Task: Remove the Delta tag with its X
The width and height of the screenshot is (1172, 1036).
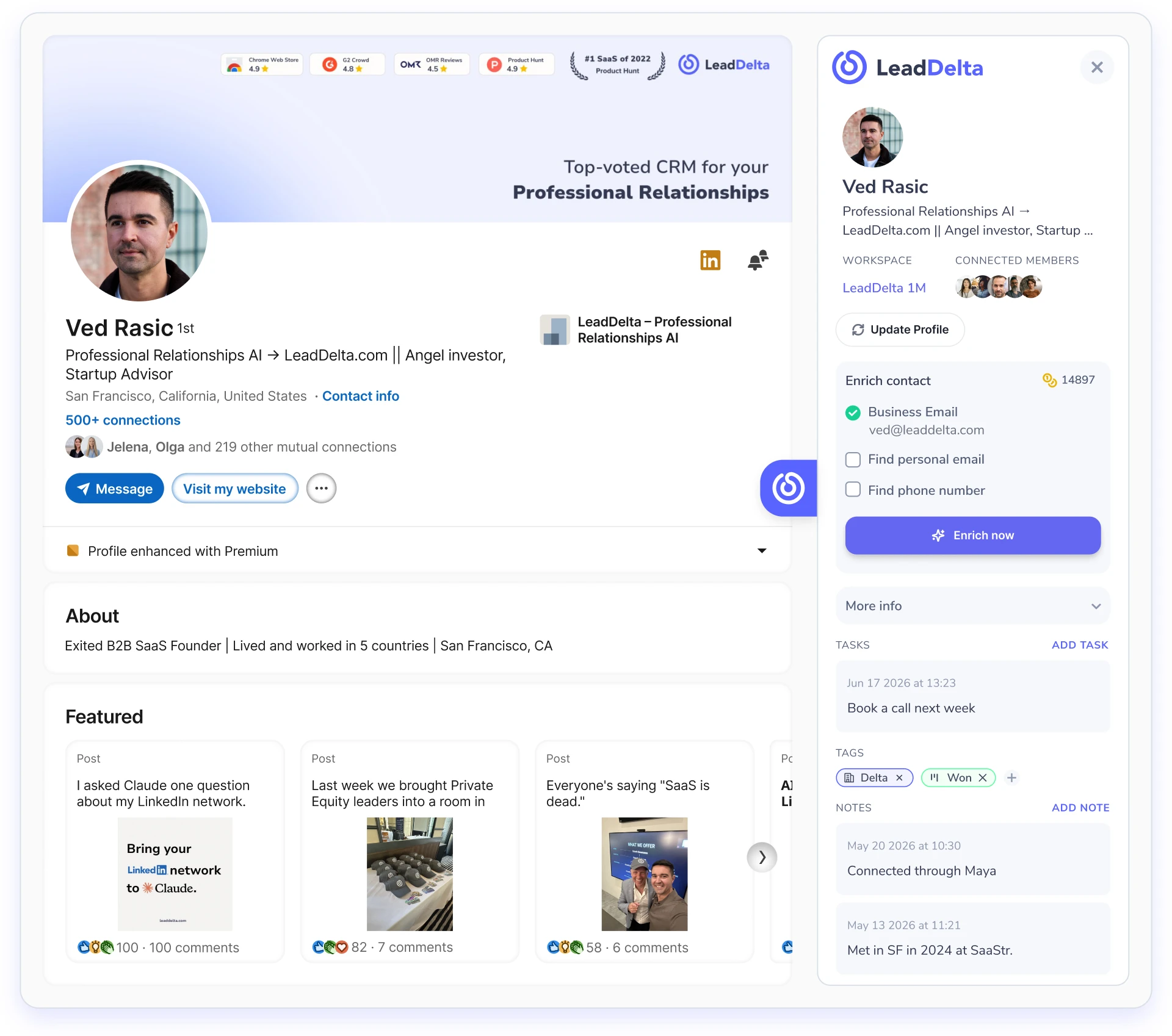Action: (x=899, y=777)
